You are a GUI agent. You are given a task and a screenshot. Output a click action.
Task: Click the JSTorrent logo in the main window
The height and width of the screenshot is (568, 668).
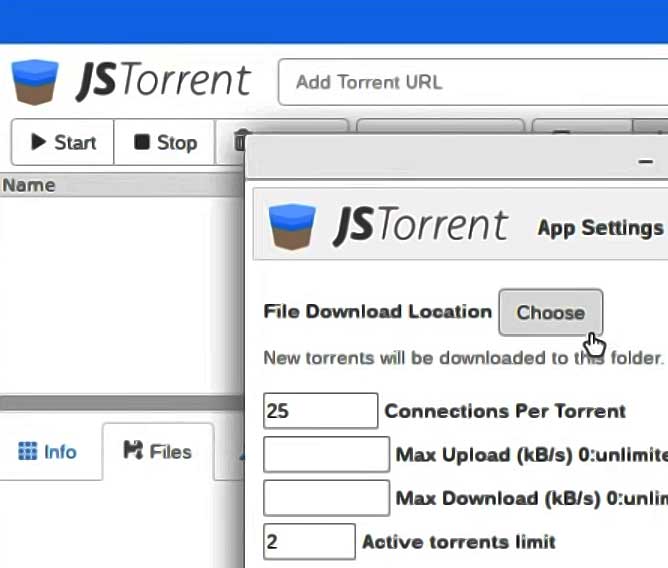click(130, 82)
